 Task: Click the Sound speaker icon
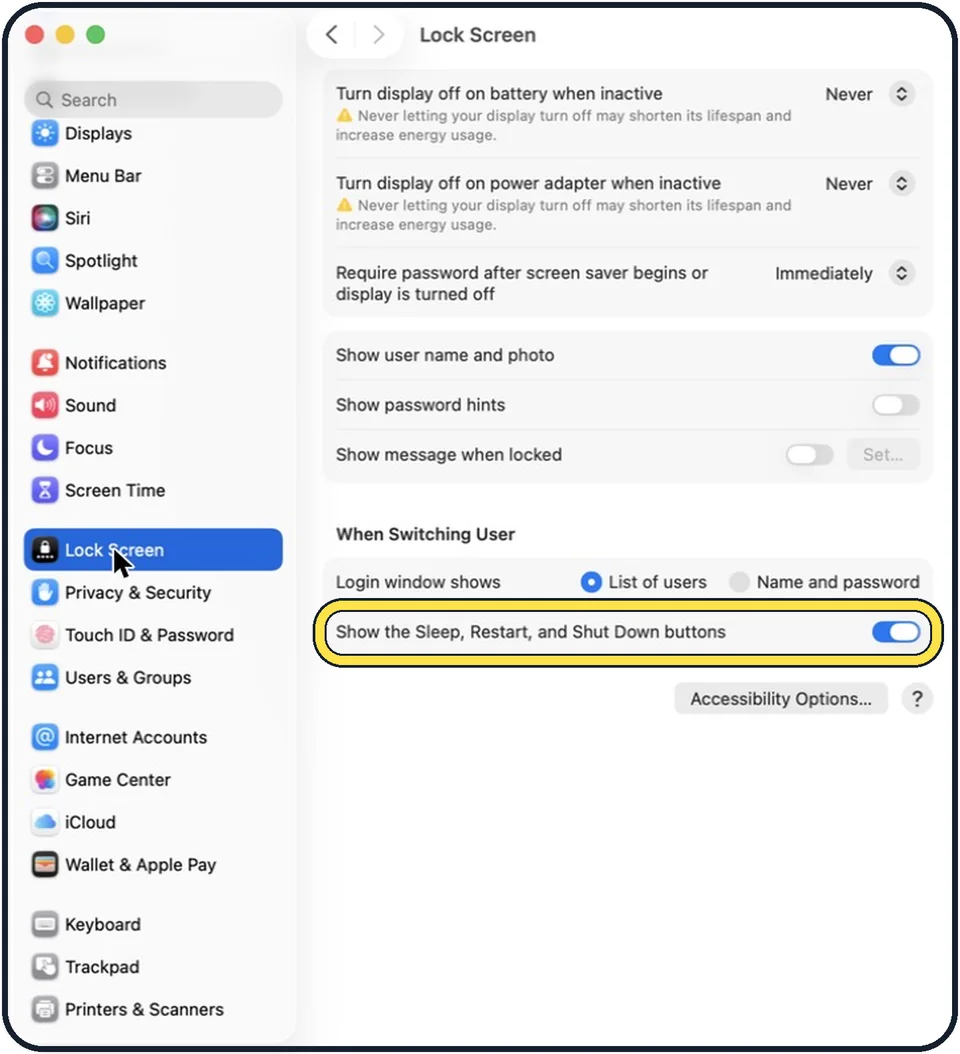[x=45, y=405]
